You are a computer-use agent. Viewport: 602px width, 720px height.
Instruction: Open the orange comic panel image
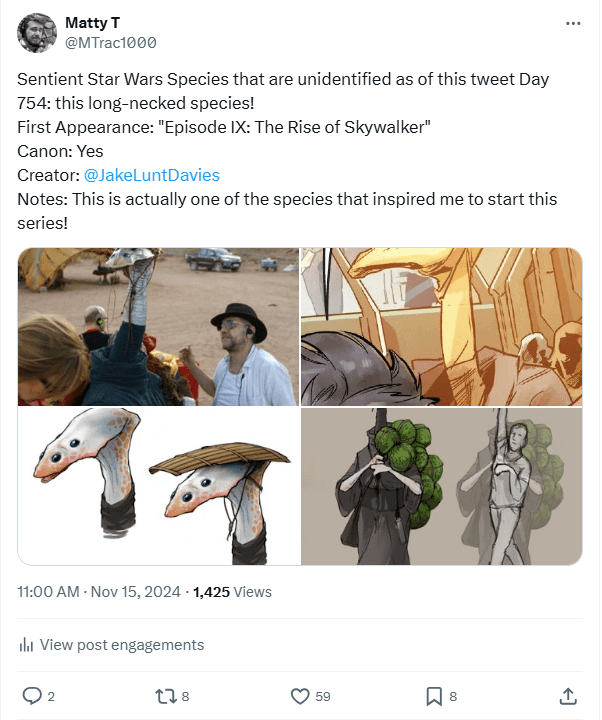coord(441,326)
